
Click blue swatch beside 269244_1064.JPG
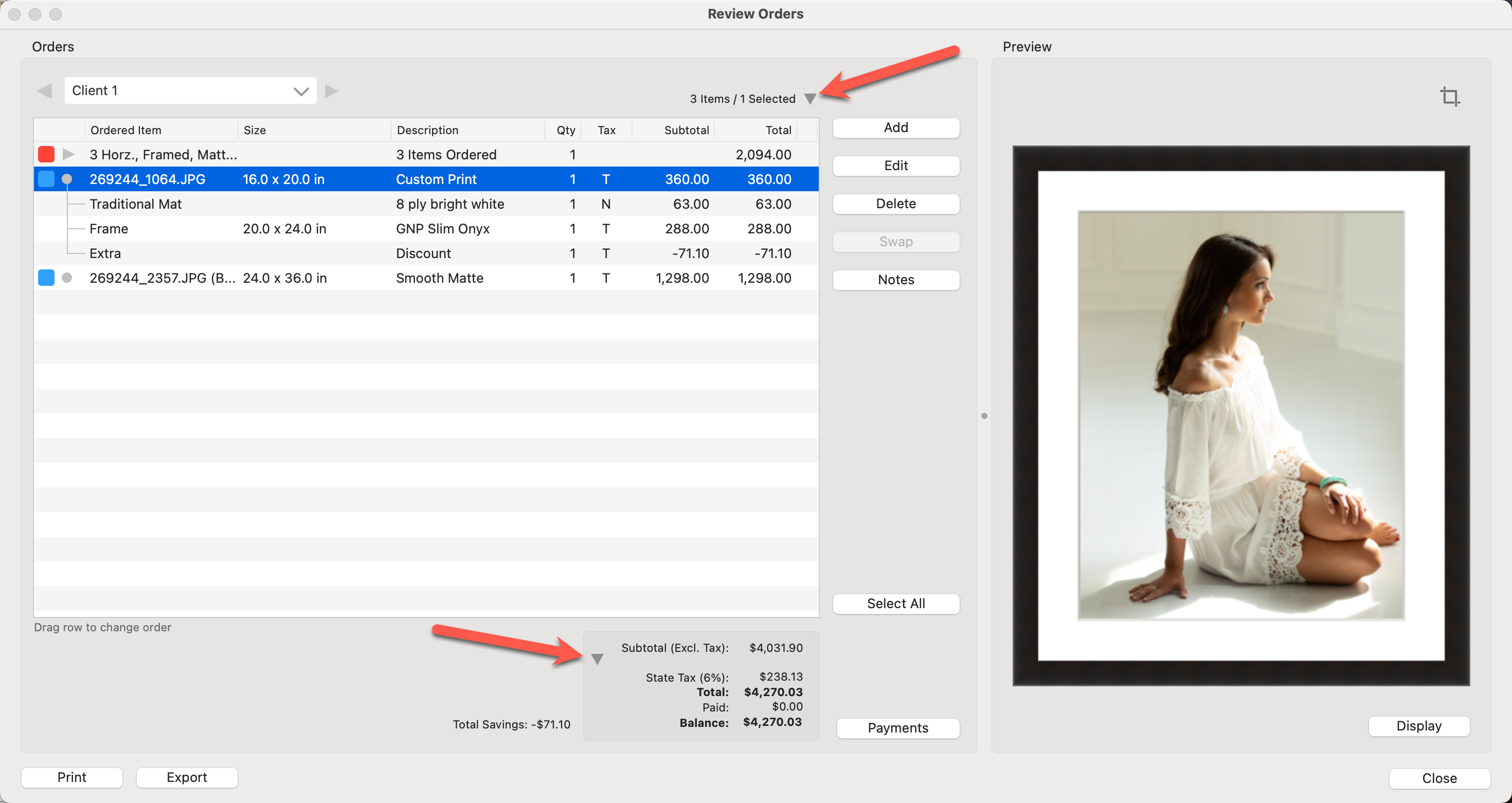[x=46, y=179]
